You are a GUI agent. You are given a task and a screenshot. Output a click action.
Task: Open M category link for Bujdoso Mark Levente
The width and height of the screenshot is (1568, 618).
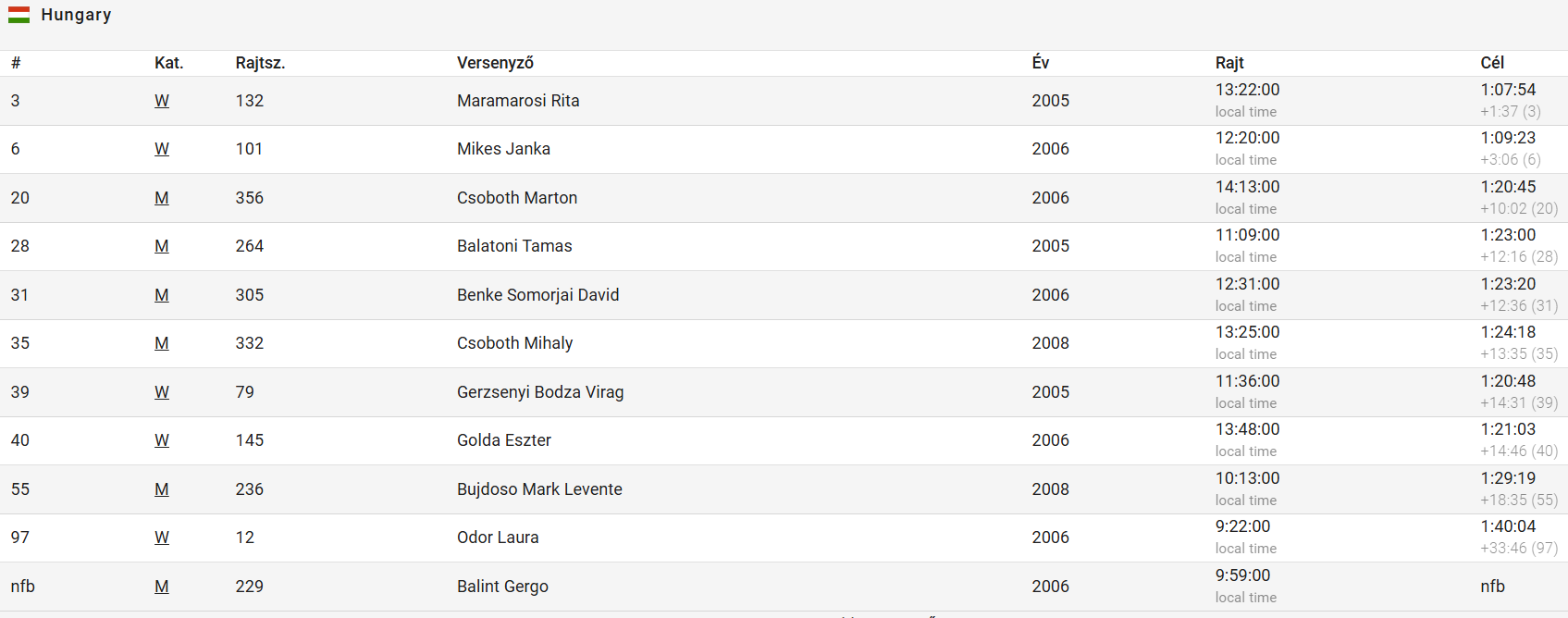(162, 489)
